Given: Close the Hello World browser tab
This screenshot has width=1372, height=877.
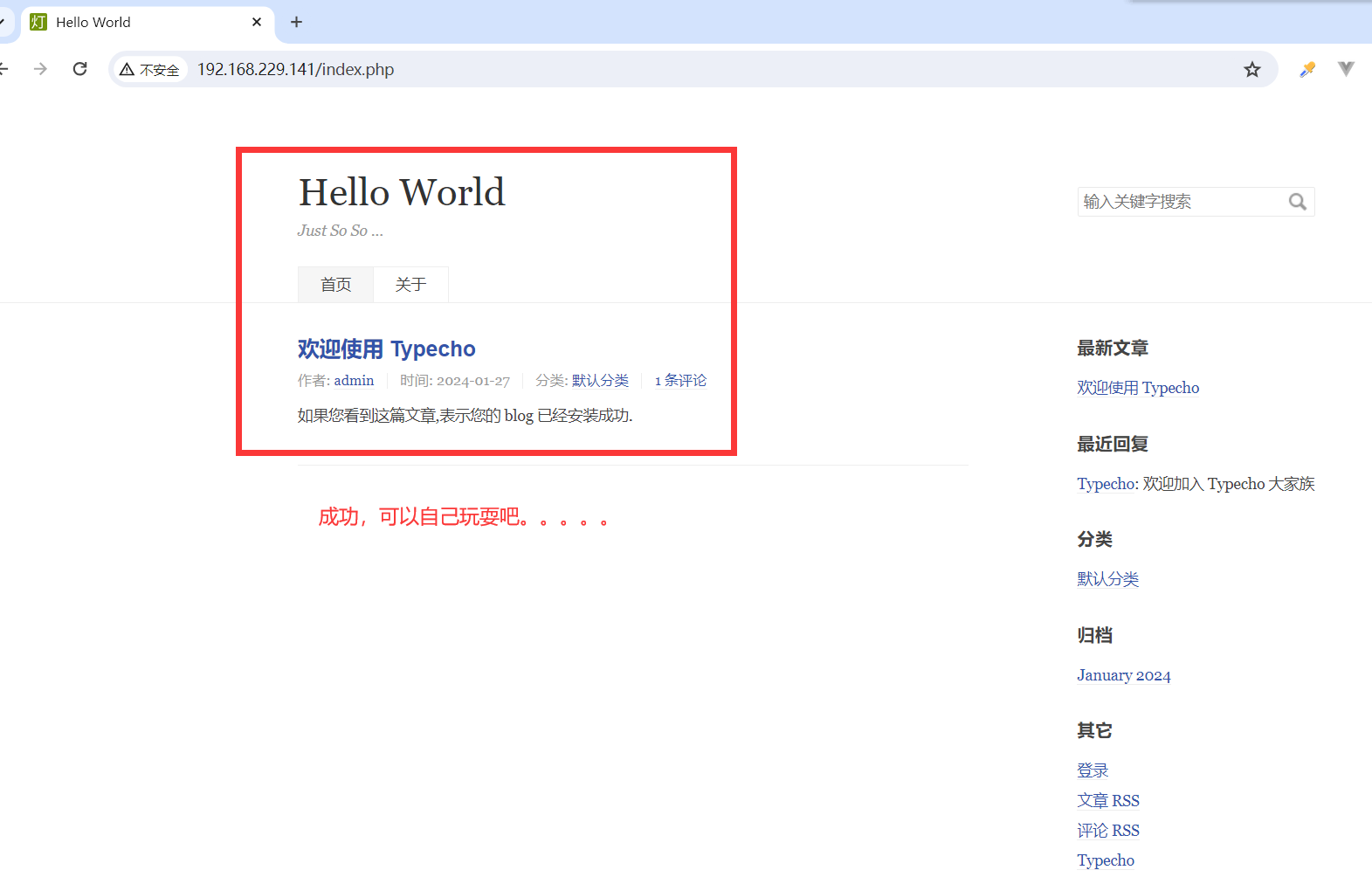Looking at the screenshot, I should 257,22.
